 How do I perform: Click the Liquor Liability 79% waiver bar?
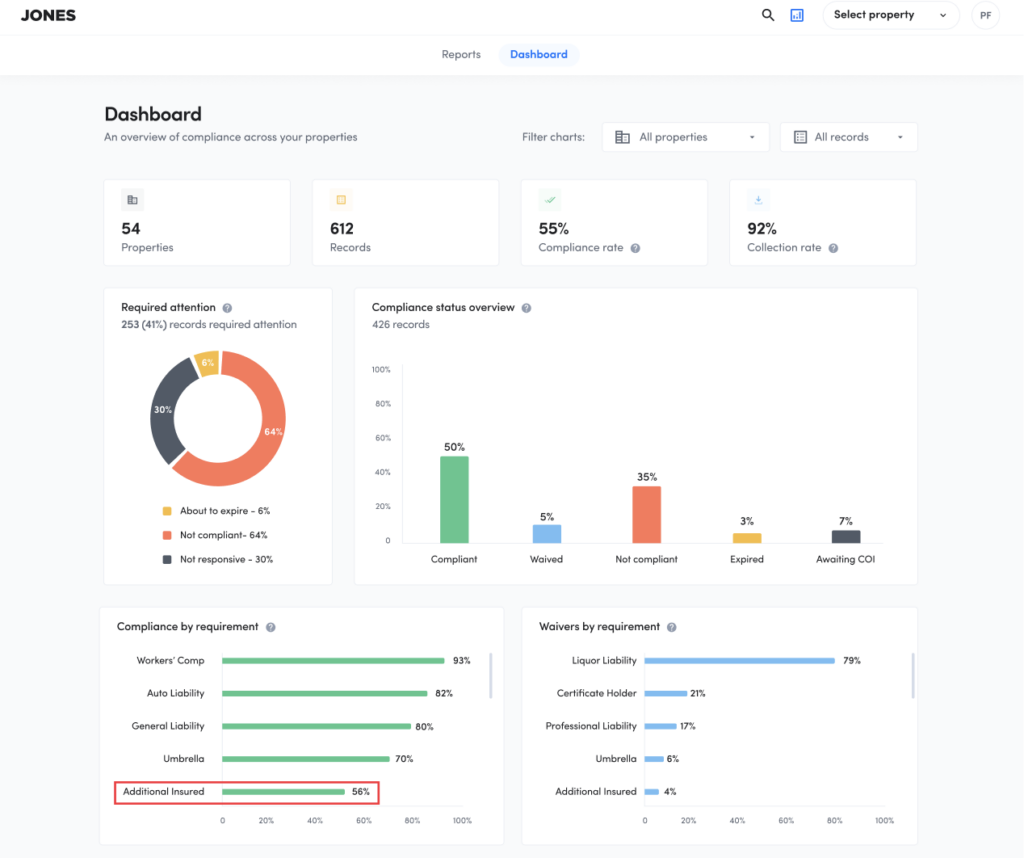(x=739, y=661)
